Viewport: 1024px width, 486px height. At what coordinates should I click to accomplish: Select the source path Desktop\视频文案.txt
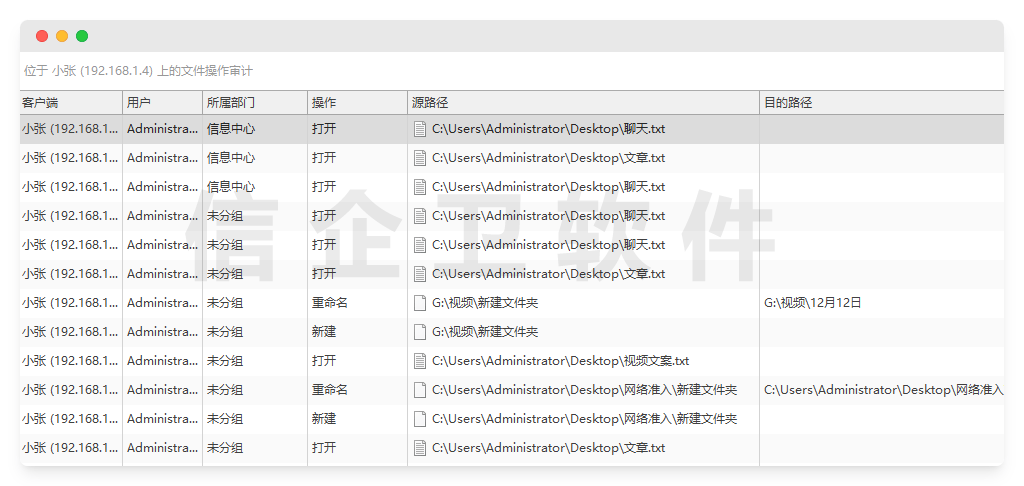click(560, 361)
